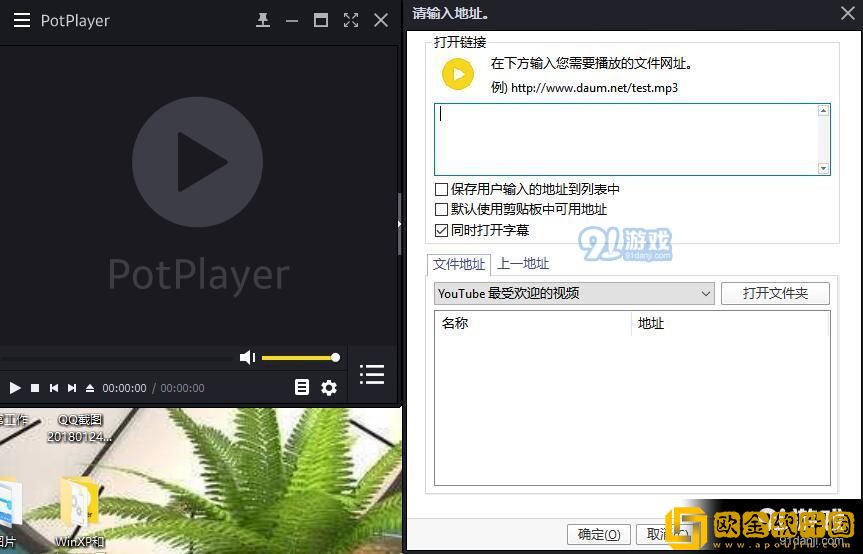Image resolution: width=863 pixels, height=554 pixels.
Task: Open the PotPlayer hamburger main menu
Action: 21,20
